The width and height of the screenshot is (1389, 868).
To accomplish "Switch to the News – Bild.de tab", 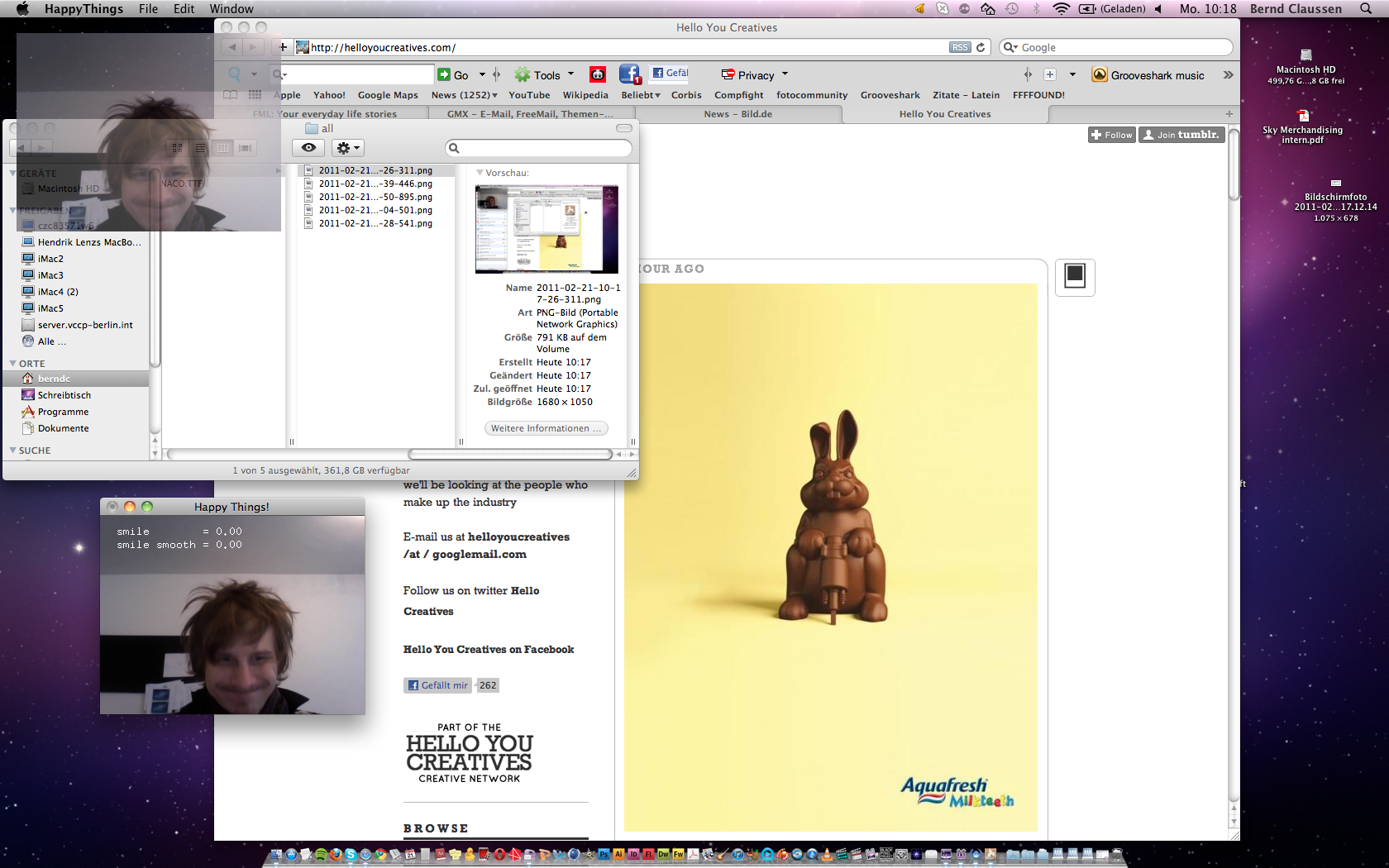I will tap(737, 114).
